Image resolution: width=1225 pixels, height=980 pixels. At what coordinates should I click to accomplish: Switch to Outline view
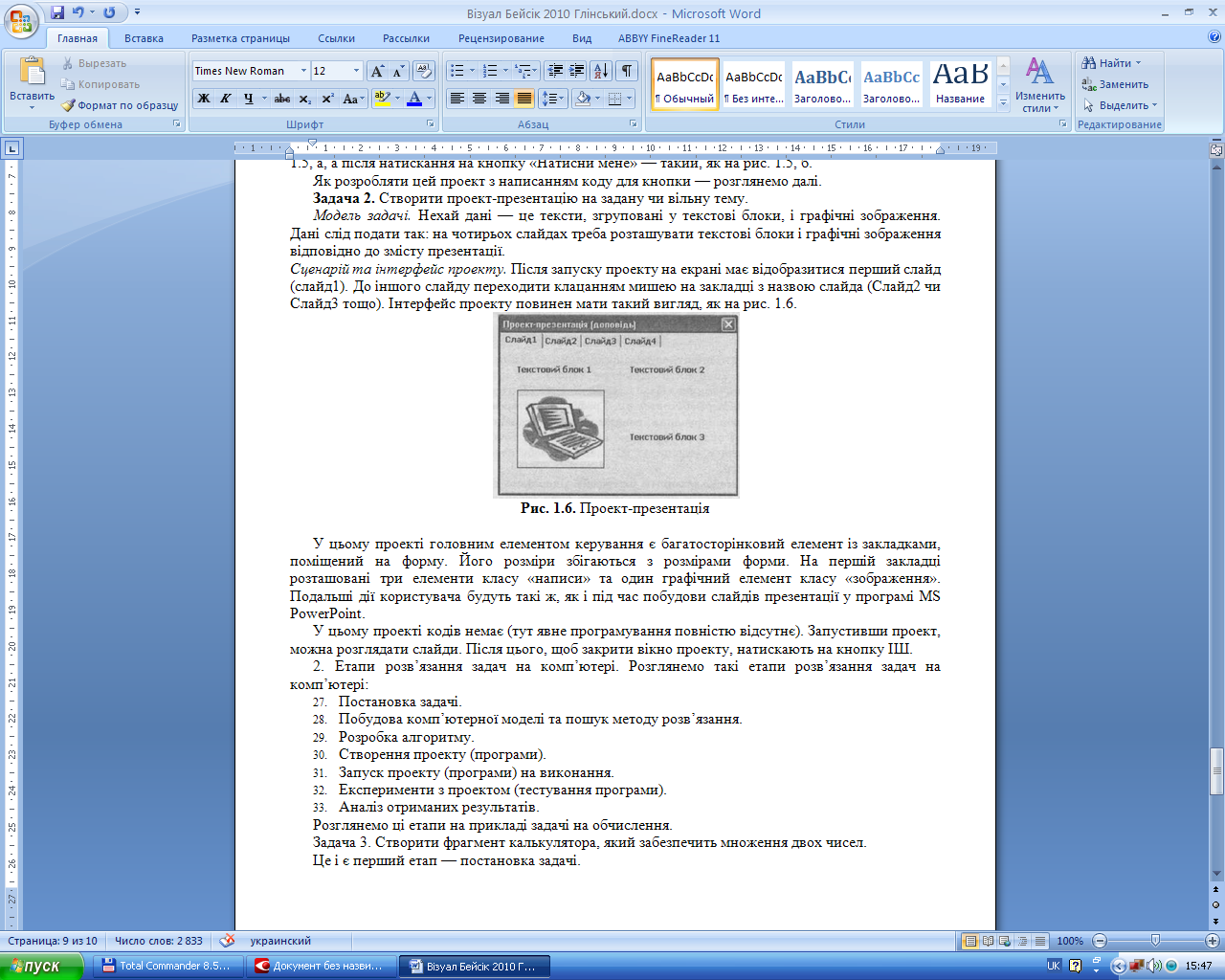pyautogui.click(x=1023, y=941)
